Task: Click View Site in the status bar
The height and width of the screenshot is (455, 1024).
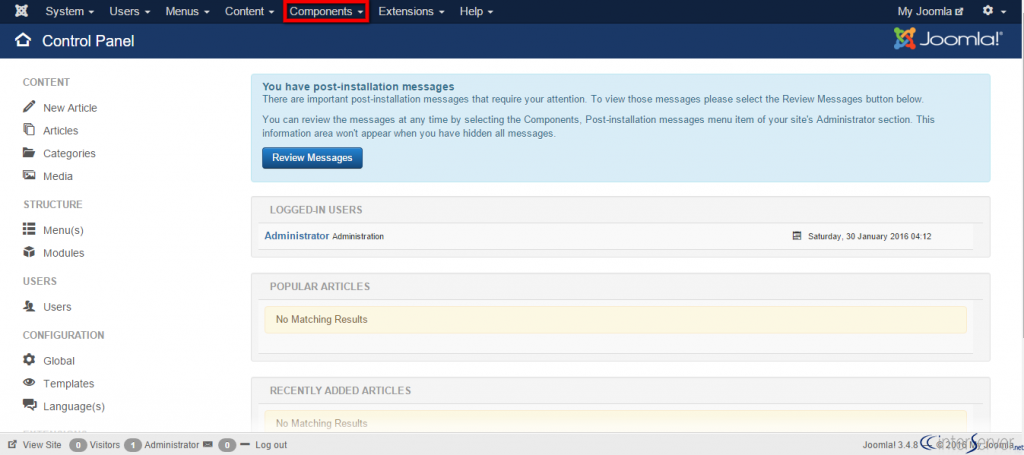Action: tap(42, 445)
